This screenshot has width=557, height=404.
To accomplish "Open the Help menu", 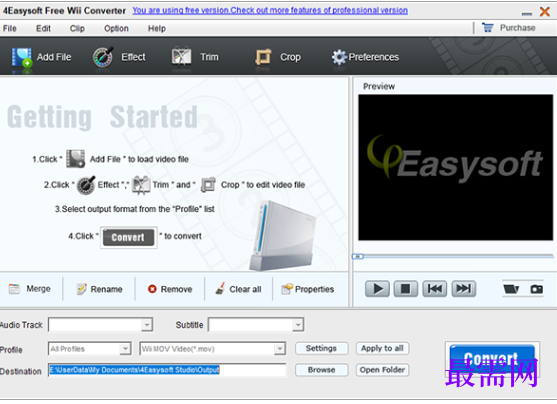I will (x=157, y=28).
